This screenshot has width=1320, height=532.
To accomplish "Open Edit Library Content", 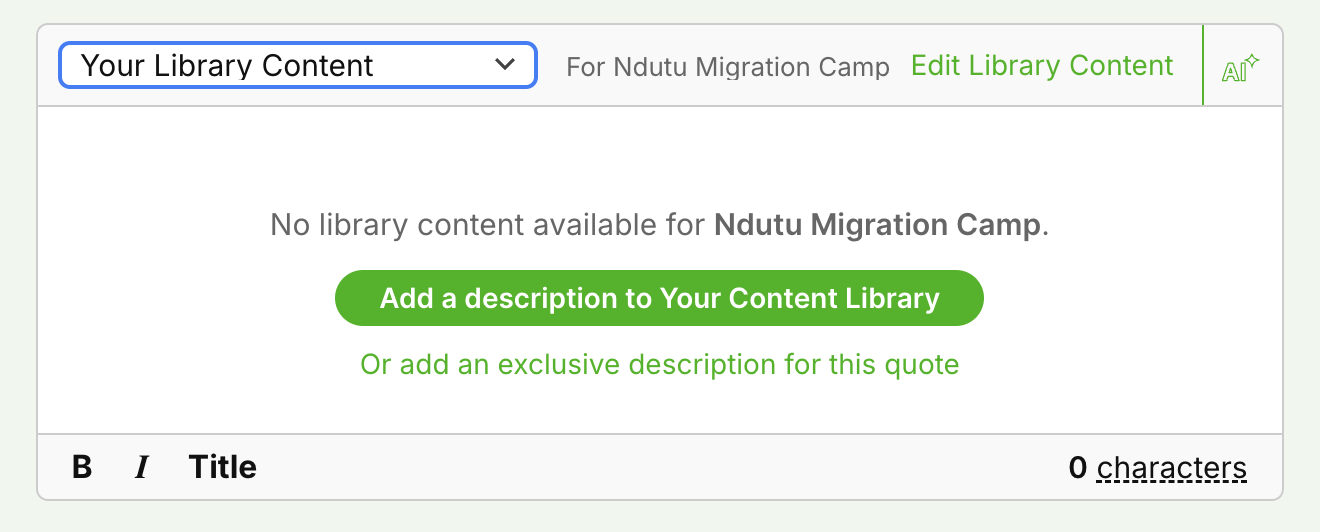I will (1042, 66).
